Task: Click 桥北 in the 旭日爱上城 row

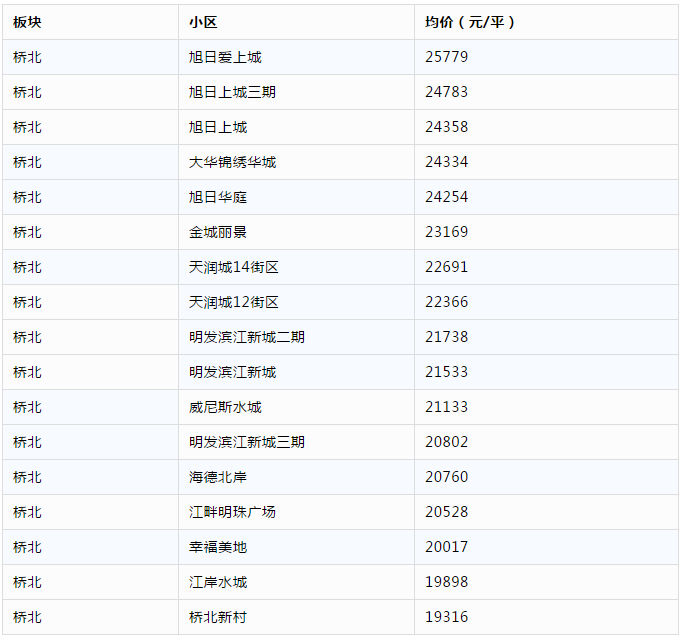Action: [x=27, y=57]
